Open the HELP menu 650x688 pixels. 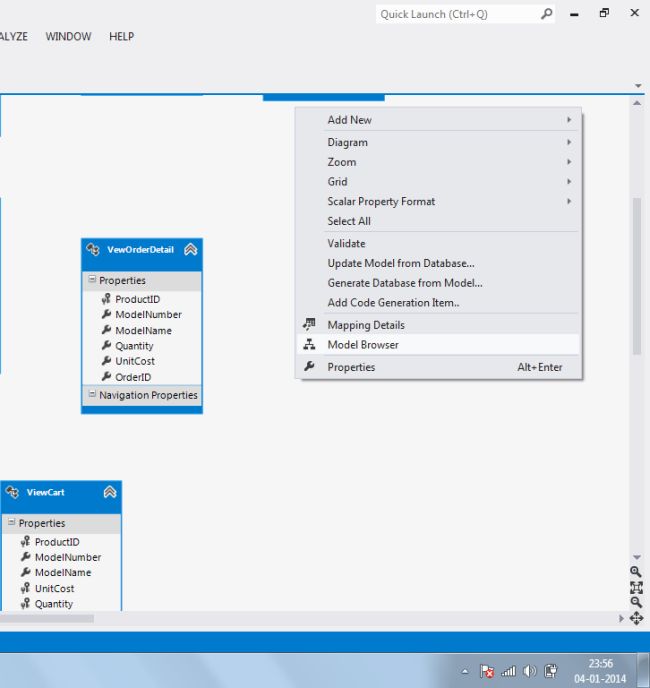click(x=122, y=36)
